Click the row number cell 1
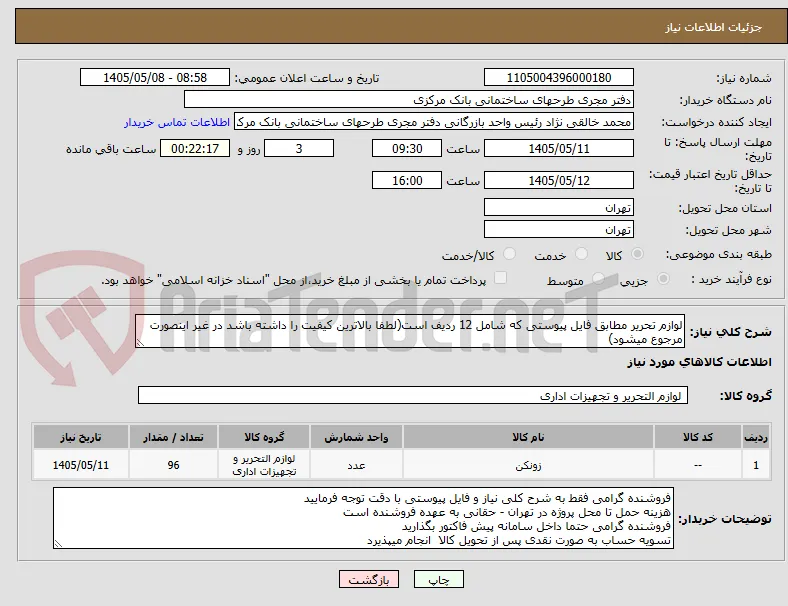The width and height of the screenshot is (788, 606). point(756,465)
